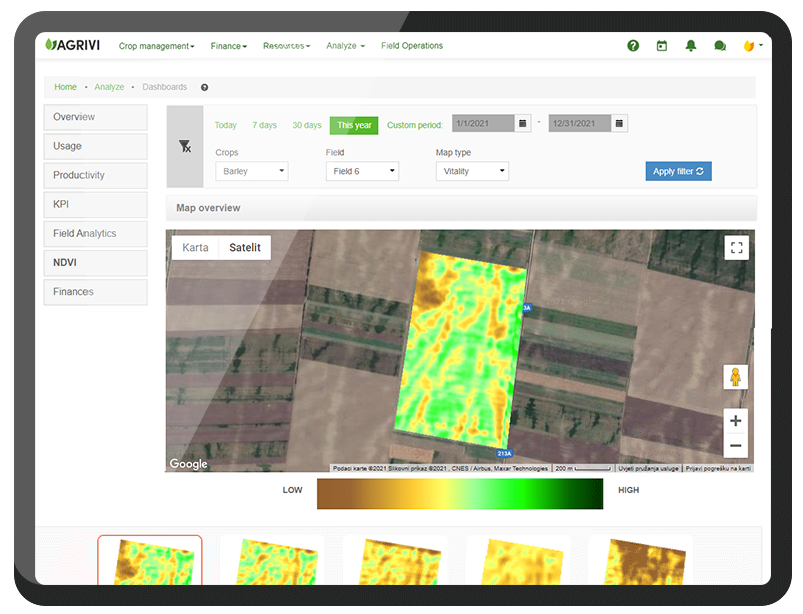803x614 pixels.
Task: Drop the Pegman for Street View
Action: point(735,377)
